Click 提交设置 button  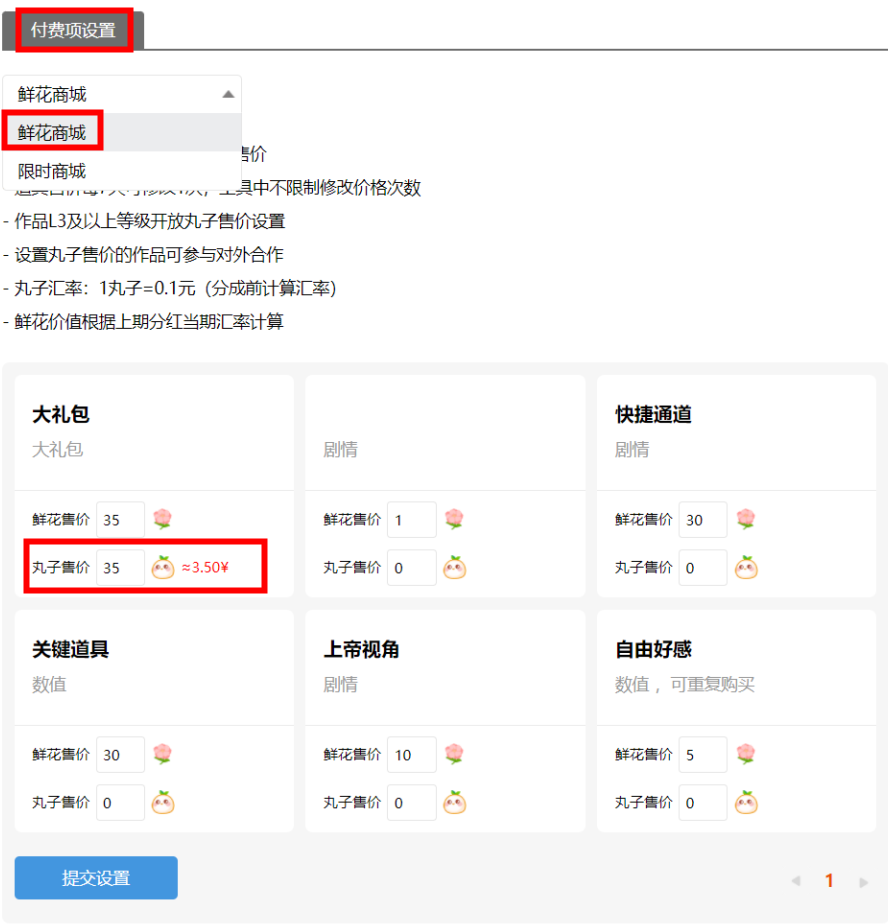(96, 878)
